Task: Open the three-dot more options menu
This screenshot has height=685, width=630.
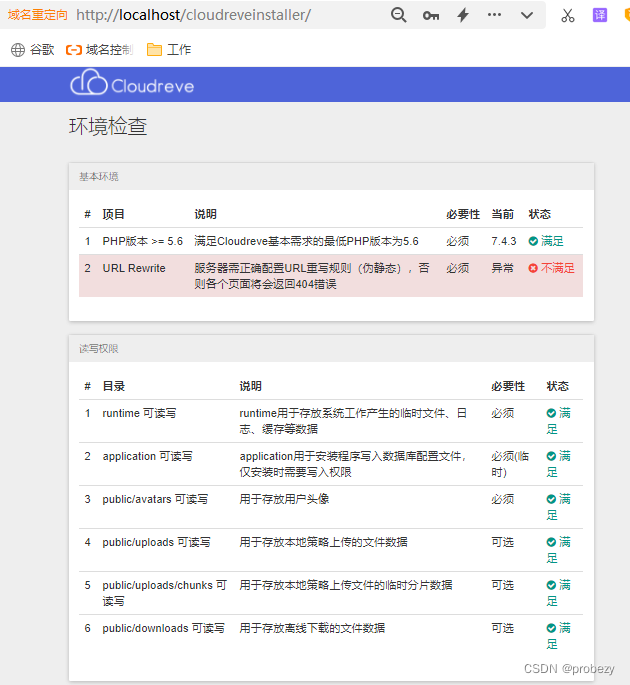Action: coord(495,15)
